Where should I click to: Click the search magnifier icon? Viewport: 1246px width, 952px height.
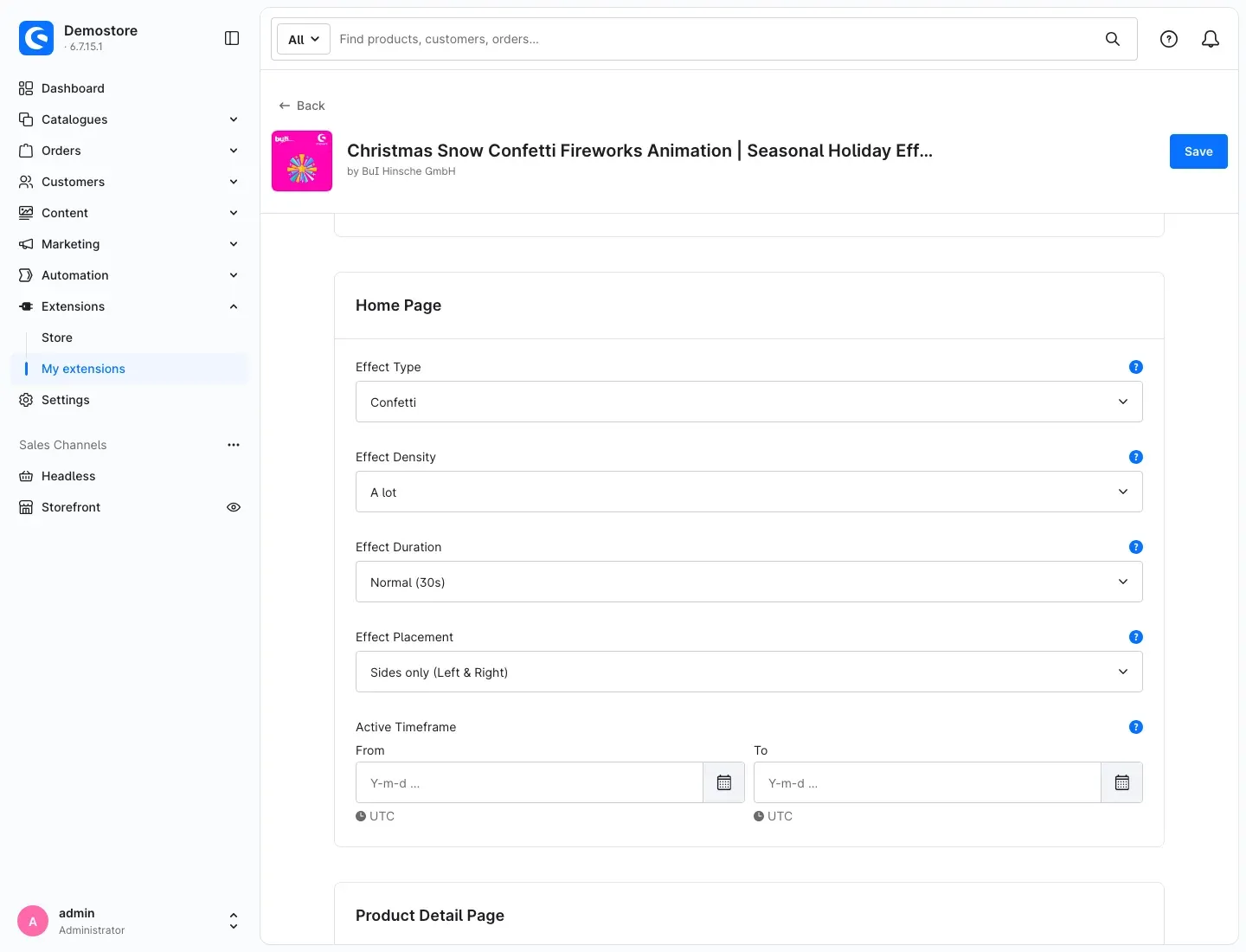(x=1113, y=39)
